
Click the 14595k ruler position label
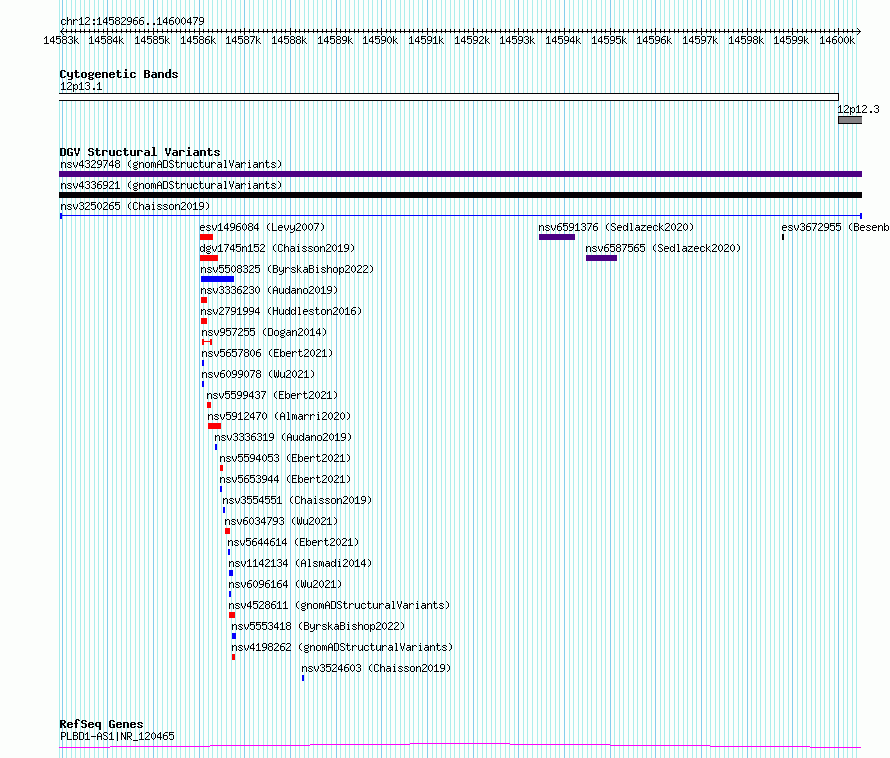608,40
